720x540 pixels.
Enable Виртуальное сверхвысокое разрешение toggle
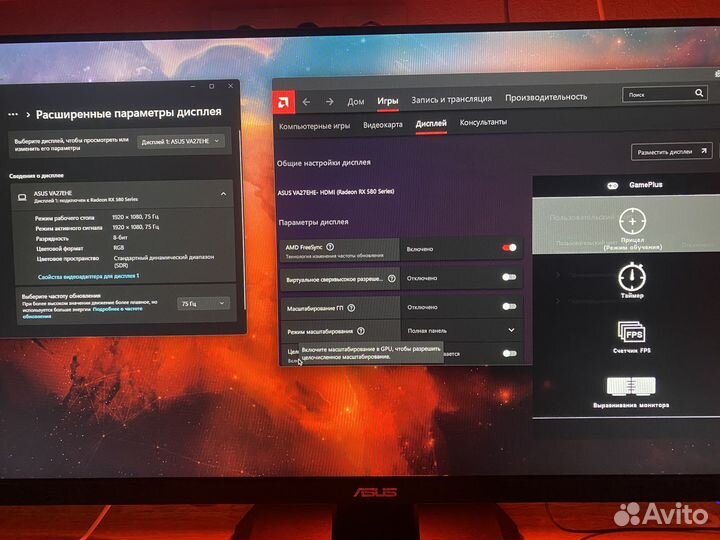(509, 277)
